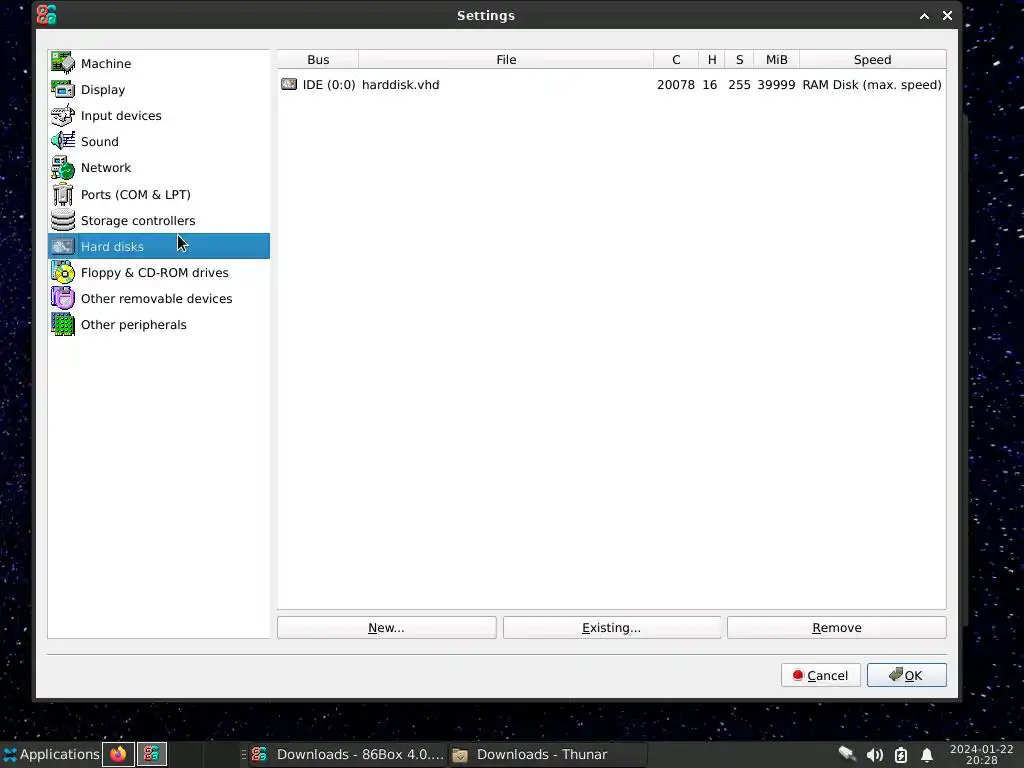Image resolution: width=1024 pixels, height=768 pixels.
Task: Click the Speed column header
Action: [x=872, y=59]
